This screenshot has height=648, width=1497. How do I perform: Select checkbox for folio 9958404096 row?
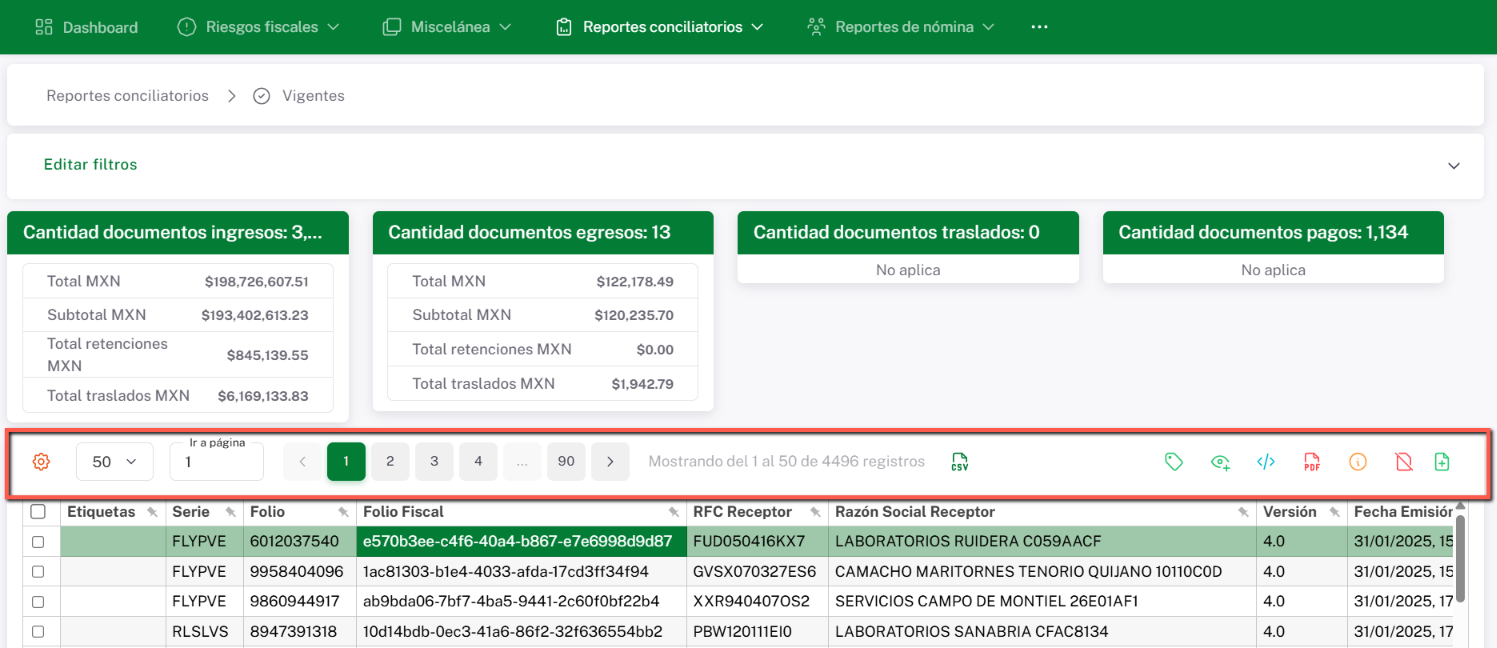[x=38, y=572]
